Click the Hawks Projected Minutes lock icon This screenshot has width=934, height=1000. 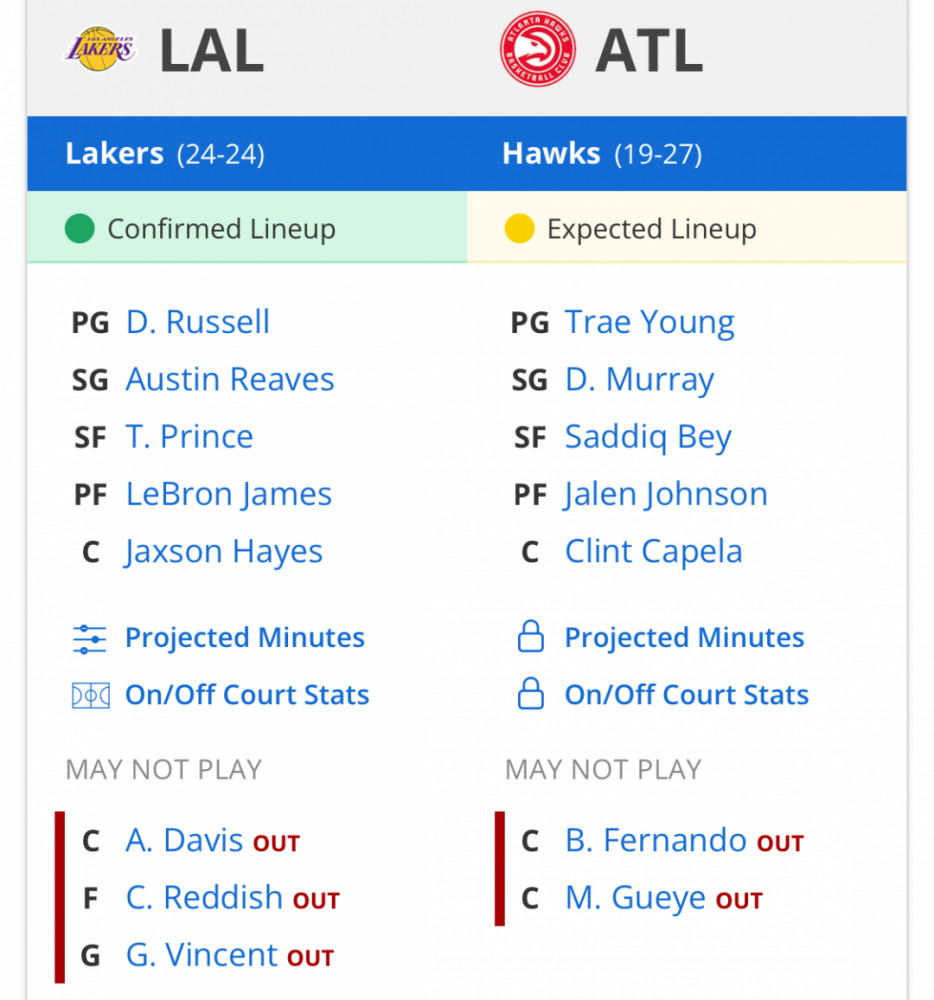point(530,636)
